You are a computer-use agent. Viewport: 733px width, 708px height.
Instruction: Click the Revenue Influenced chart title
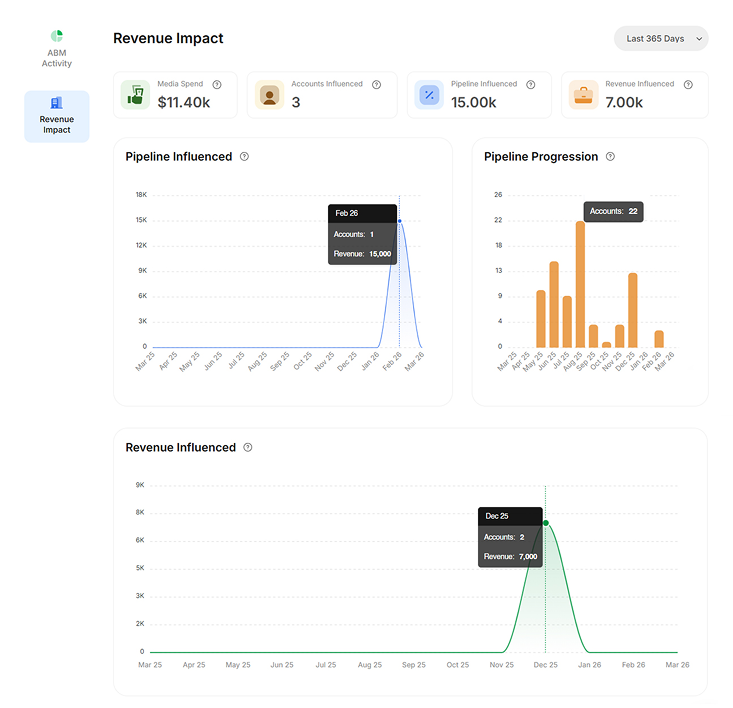(x=180, y=447)
